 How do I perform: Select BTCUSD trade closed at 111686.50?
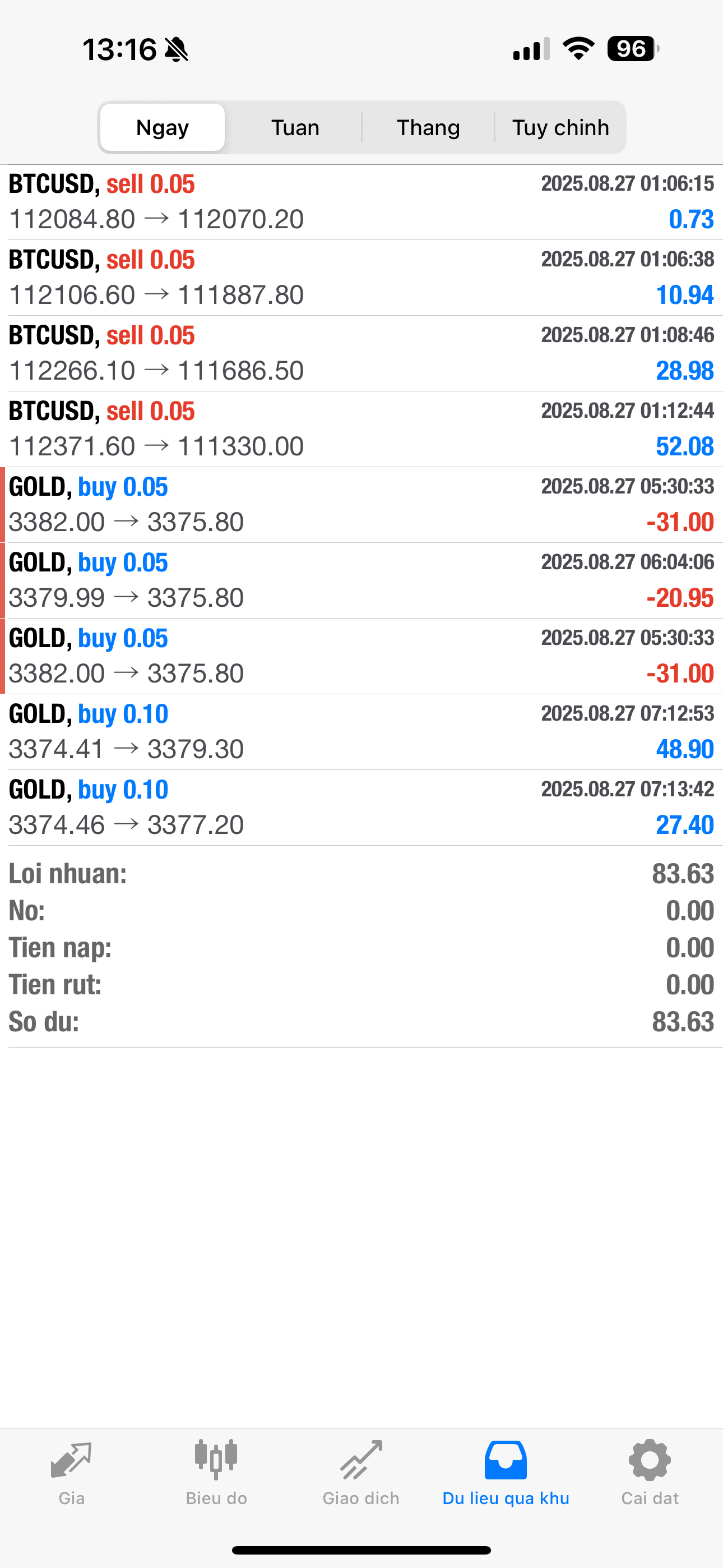[x=361, y=354]
